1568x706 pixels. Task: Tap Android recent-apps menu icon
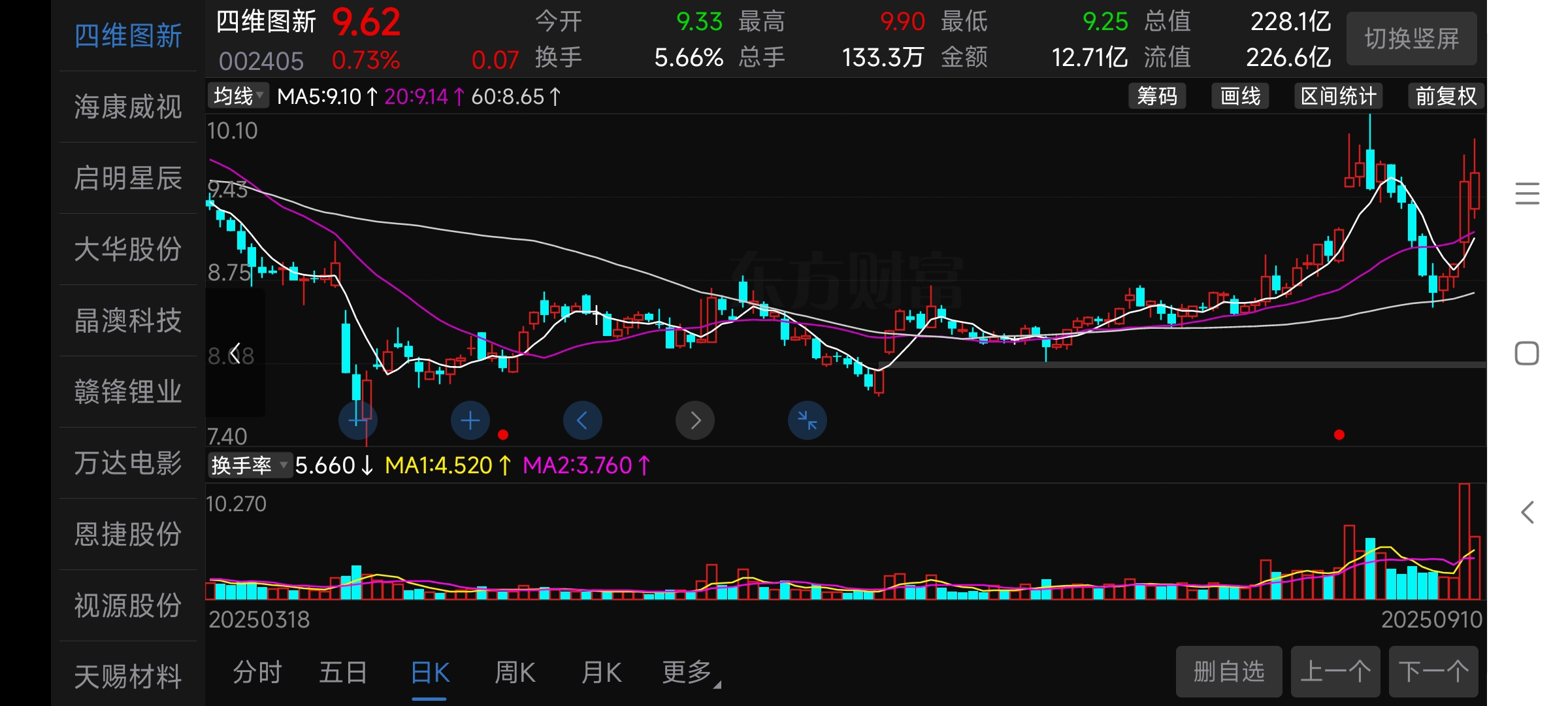(1527, 193)
